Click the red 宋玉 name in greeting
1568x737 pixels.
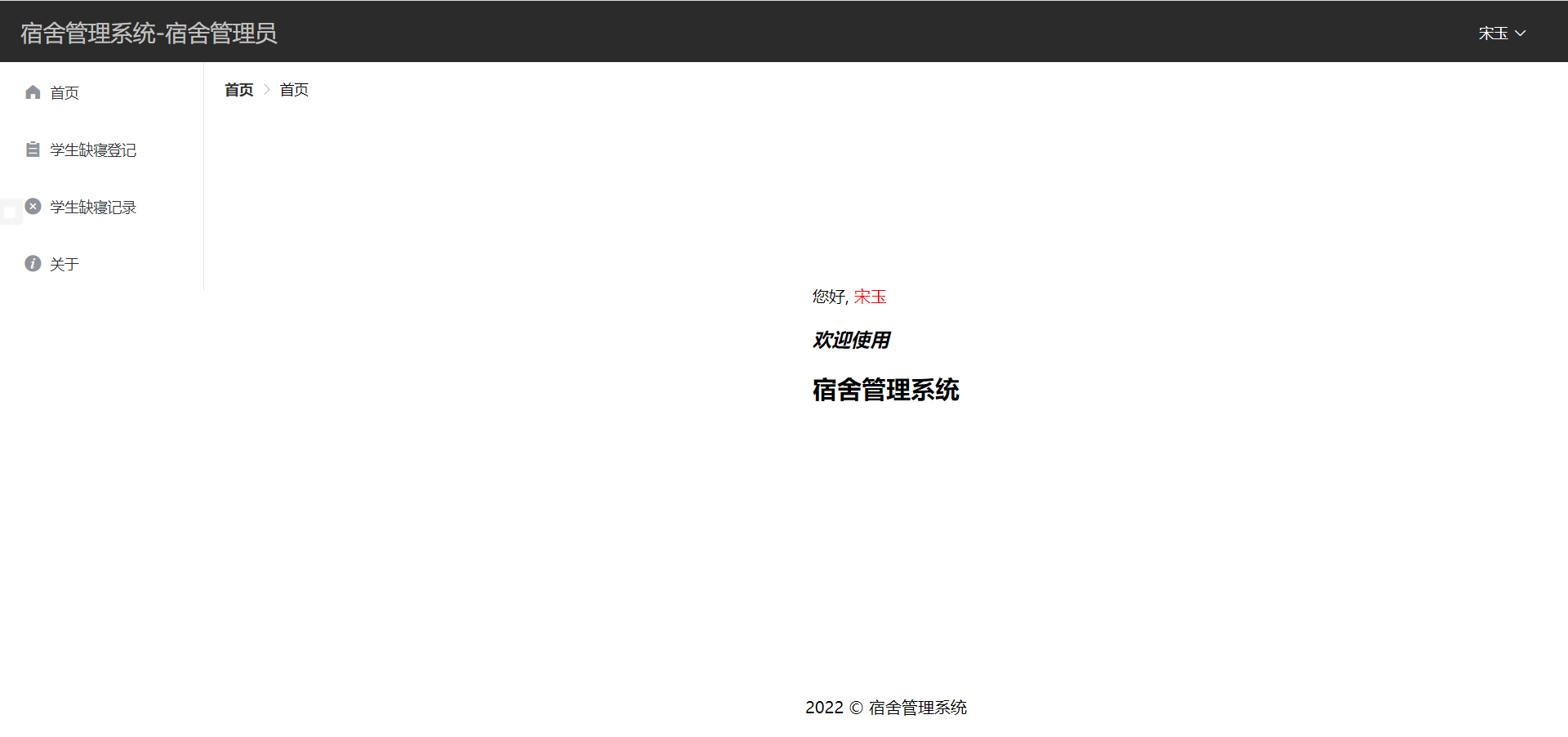coord(871,297)
